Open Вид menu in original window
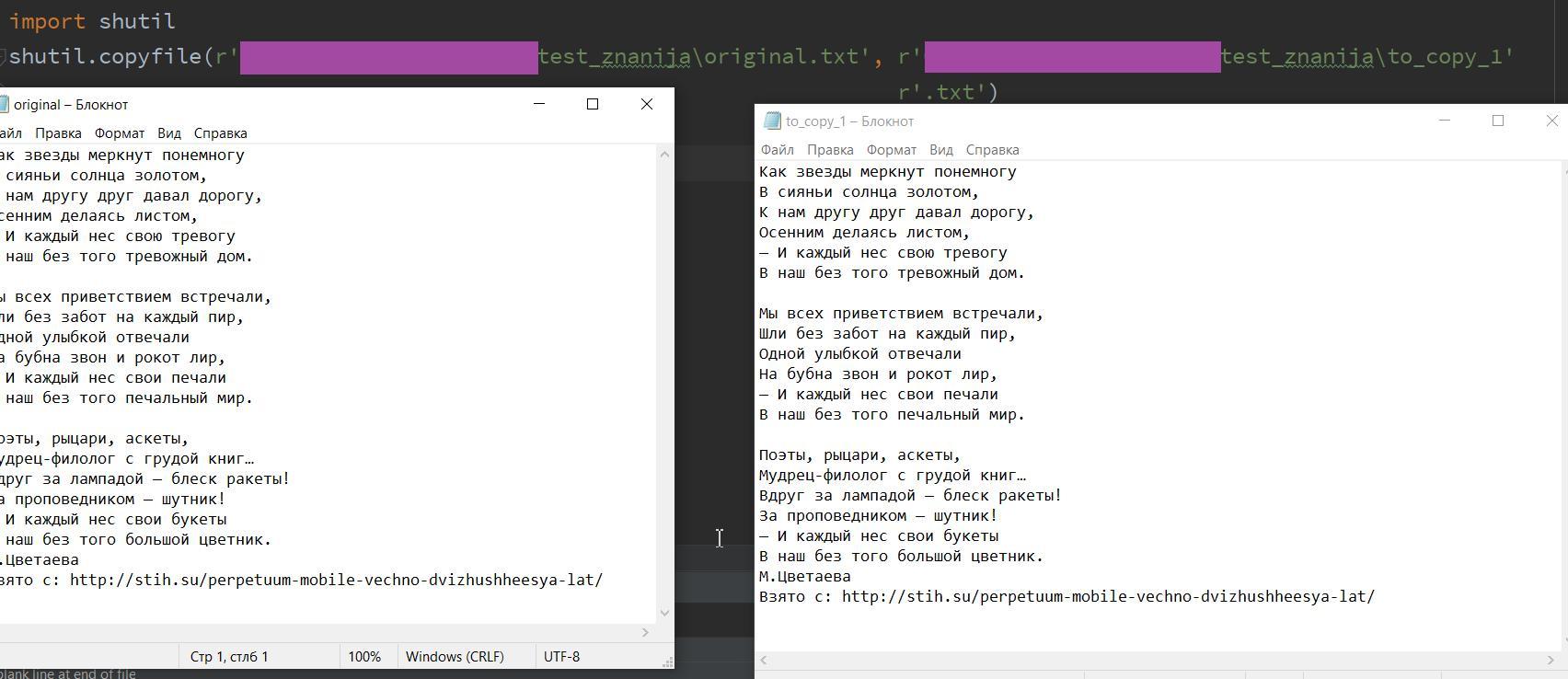Image resolution: width=1568 pixels, height=679 pixels. pyautogui.click(x=169, y=133)
